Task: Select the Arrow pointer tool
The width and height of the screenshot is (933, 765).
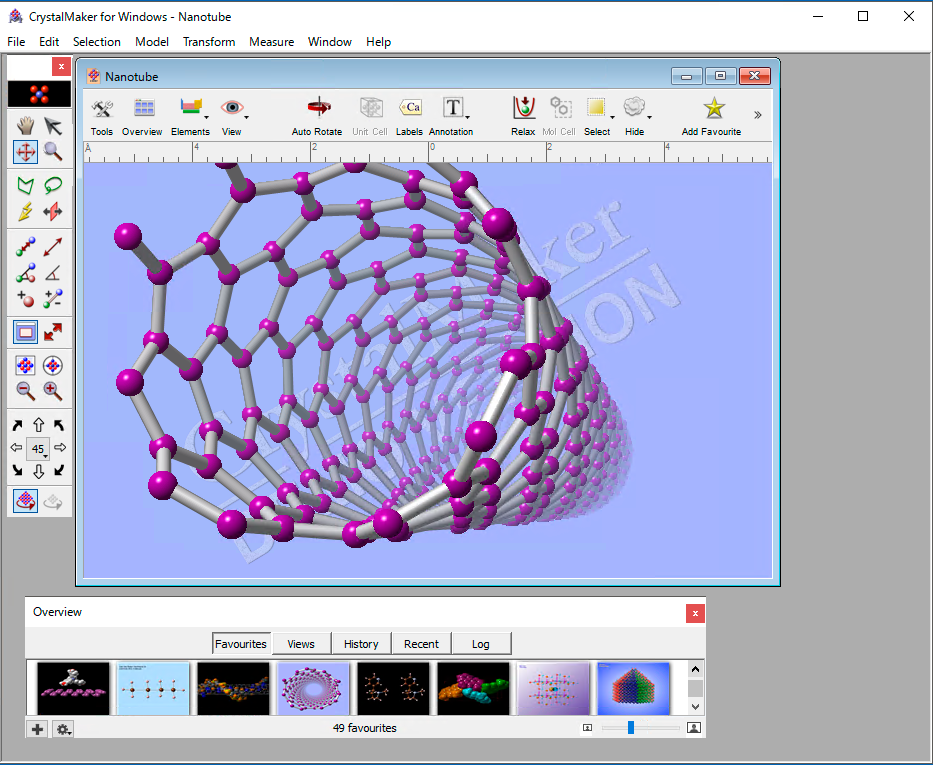Action: pos(52,126)
